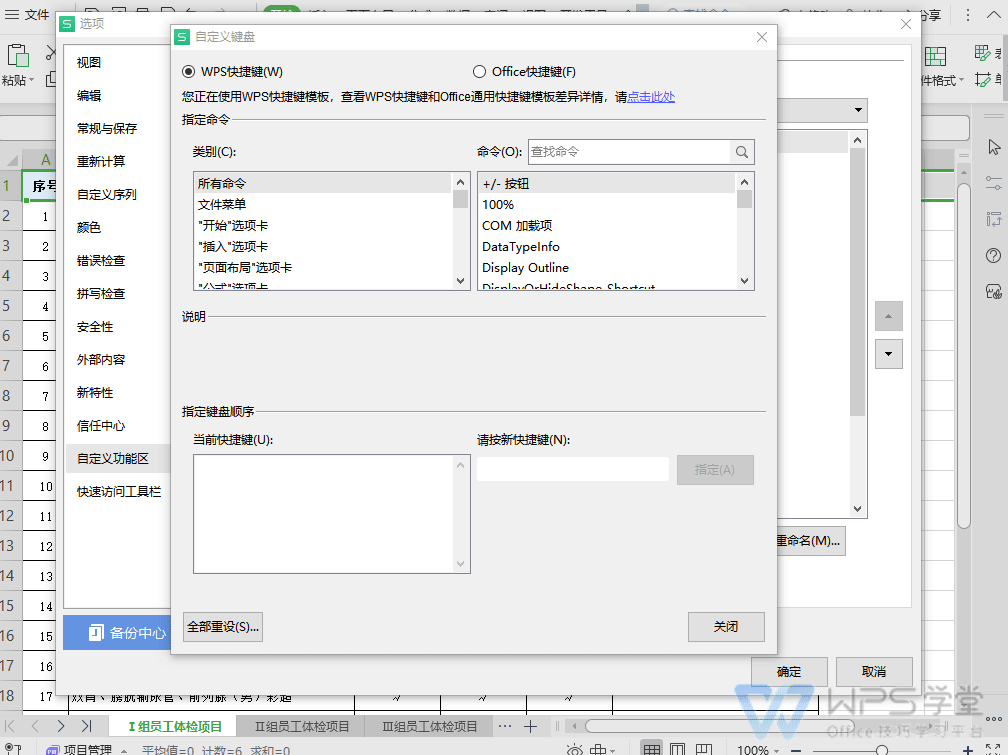1008x755 pixels.
Task: Click the move-down arrow button in Options
Action: [x=888, y=354]
